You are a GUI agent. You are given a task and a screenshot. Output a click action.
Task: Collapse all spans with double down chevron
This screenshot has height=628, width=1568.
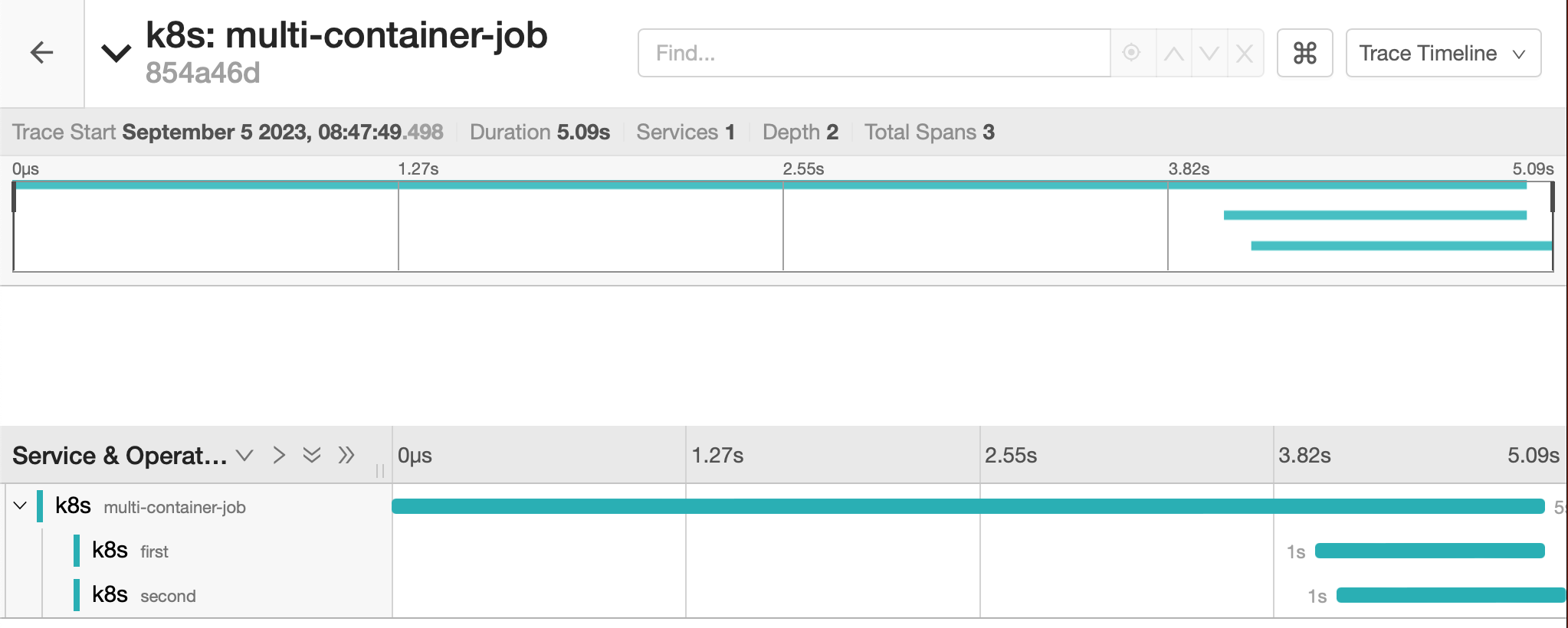[x=312, y=455]
